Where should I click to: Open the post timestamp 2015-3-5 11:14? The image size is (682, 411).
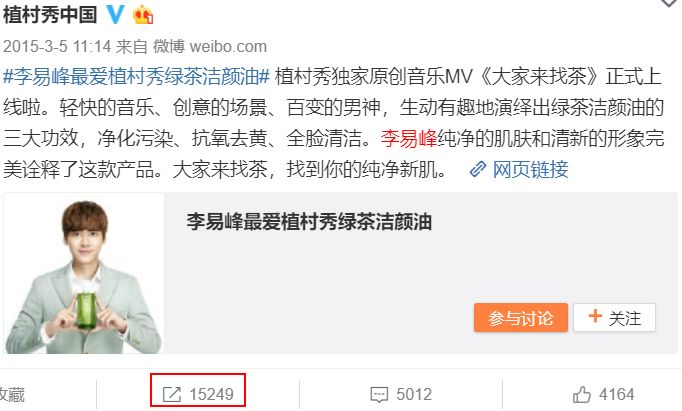tap(57, 47)
